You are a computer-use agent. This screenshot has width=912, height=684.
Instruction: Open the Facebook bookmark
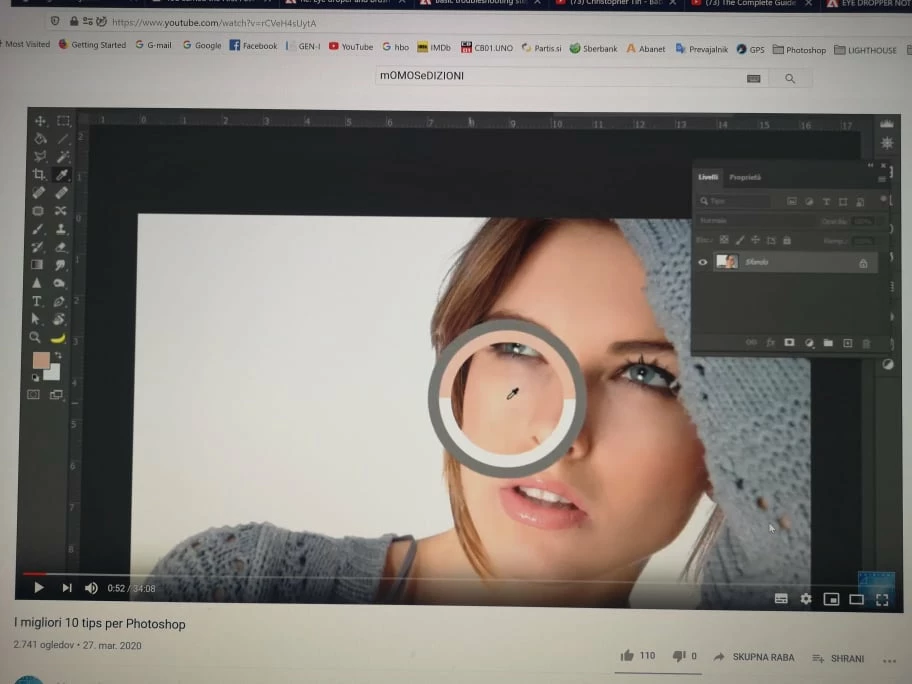click(x=253, y=45)
